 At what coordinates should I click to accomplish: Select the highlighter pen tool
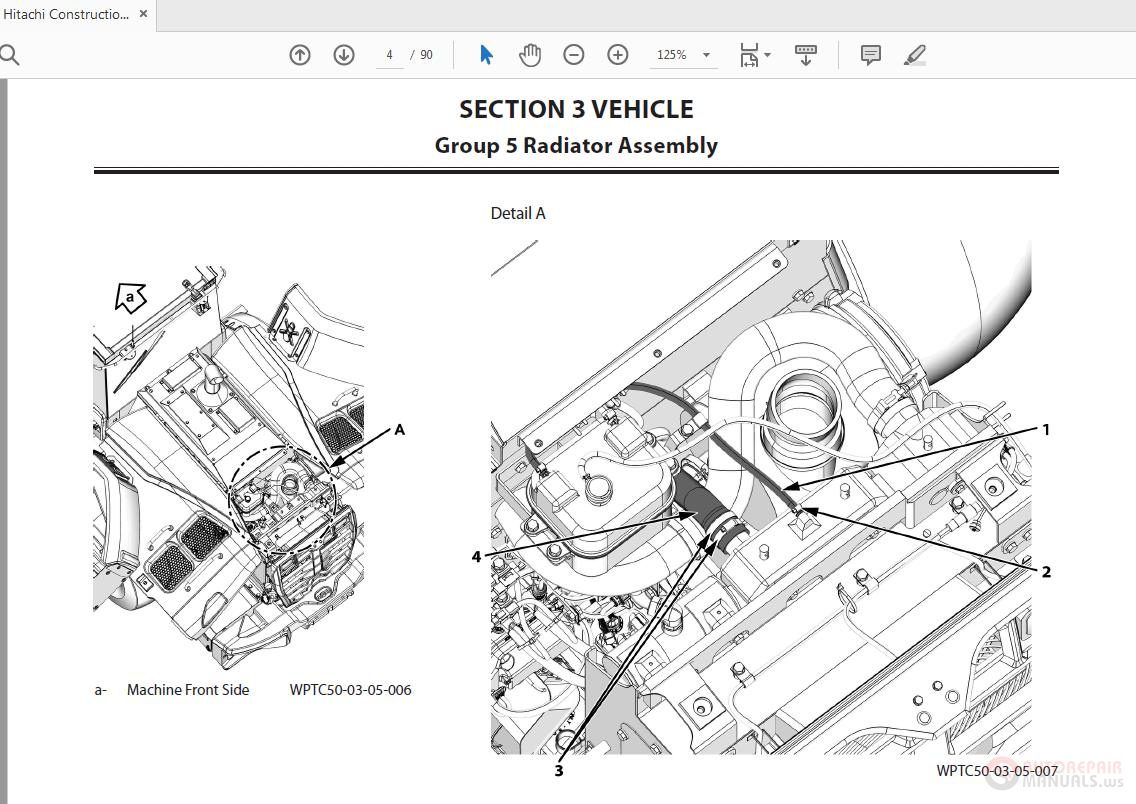coord(915,55)
